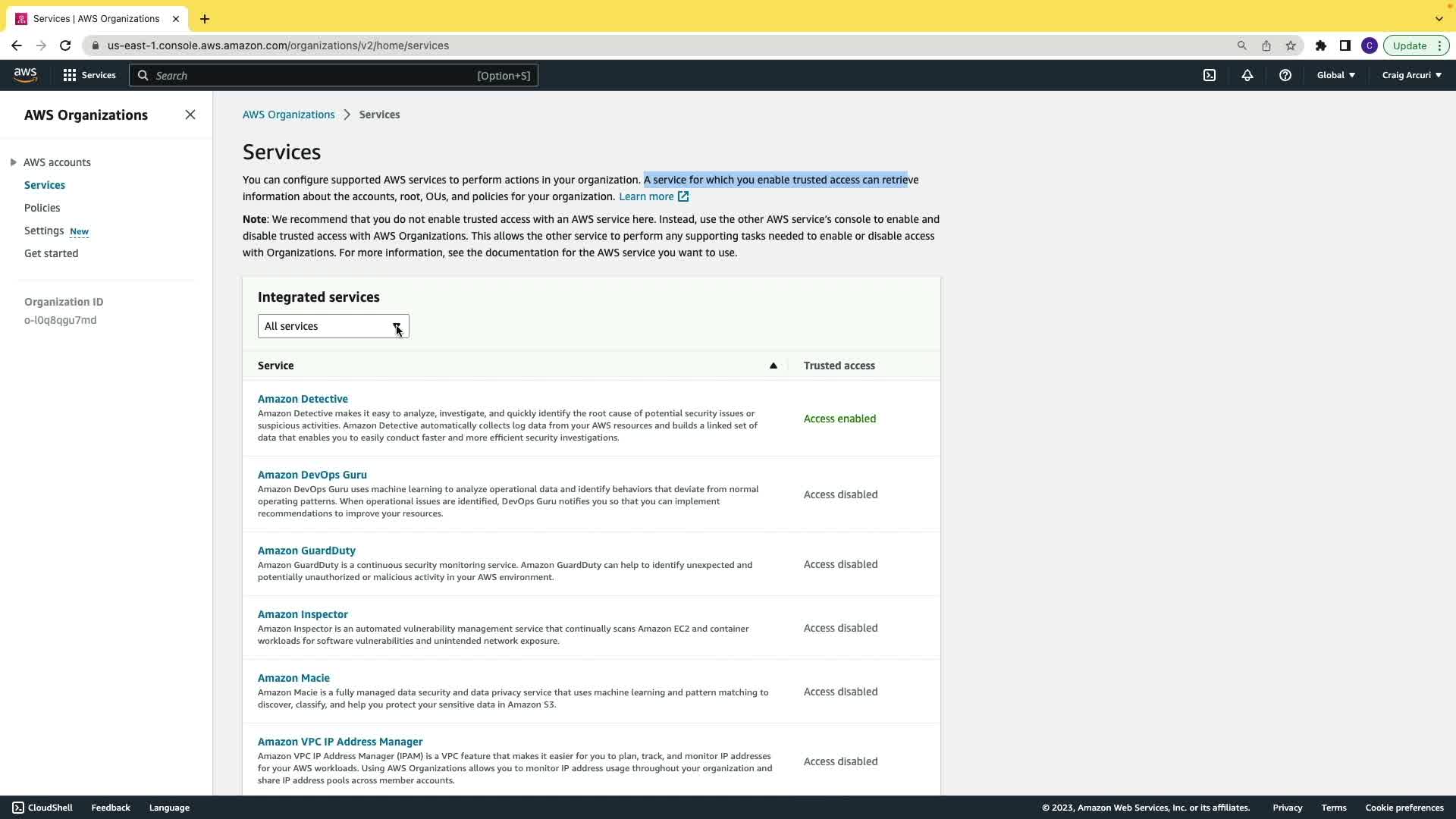Click the AWS Organizations breadcrumb link
The height and width of the screenshot is (819, 1456).
pos(288,115)
